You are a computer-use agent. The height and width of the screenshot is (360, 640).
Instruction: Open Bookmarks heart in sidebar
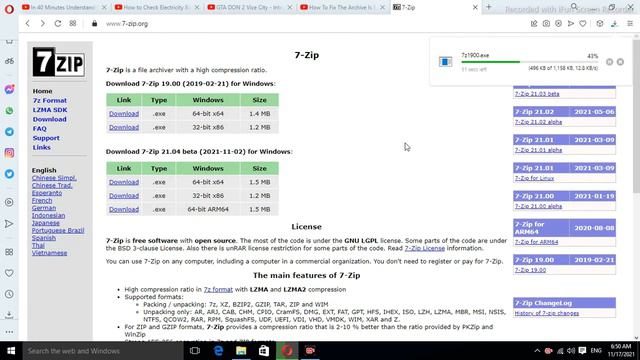click(9, 273)
